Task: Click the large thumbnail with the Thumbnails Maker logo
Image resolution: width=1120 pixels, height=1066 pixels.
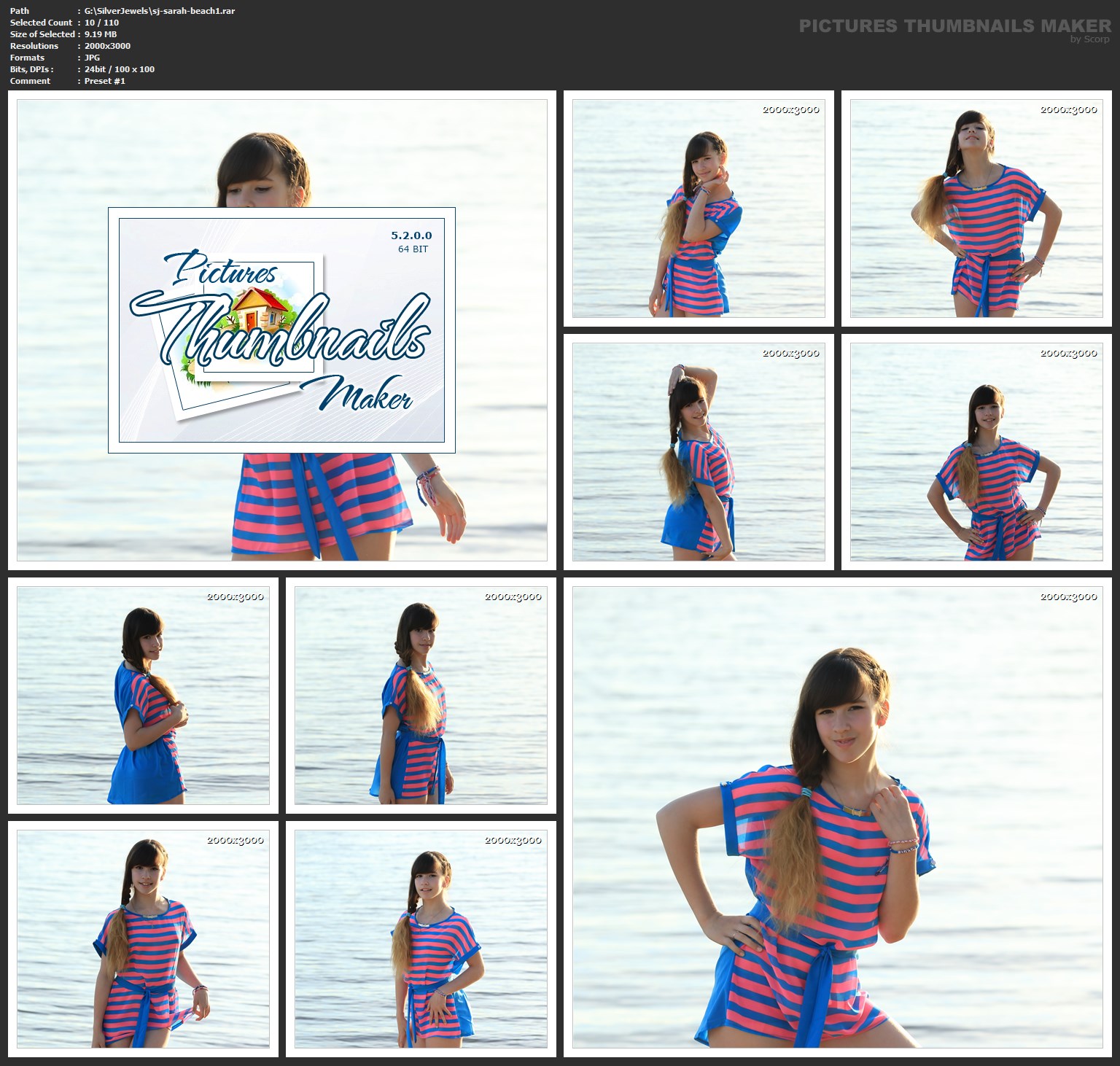Action: (x=281, y=330)
